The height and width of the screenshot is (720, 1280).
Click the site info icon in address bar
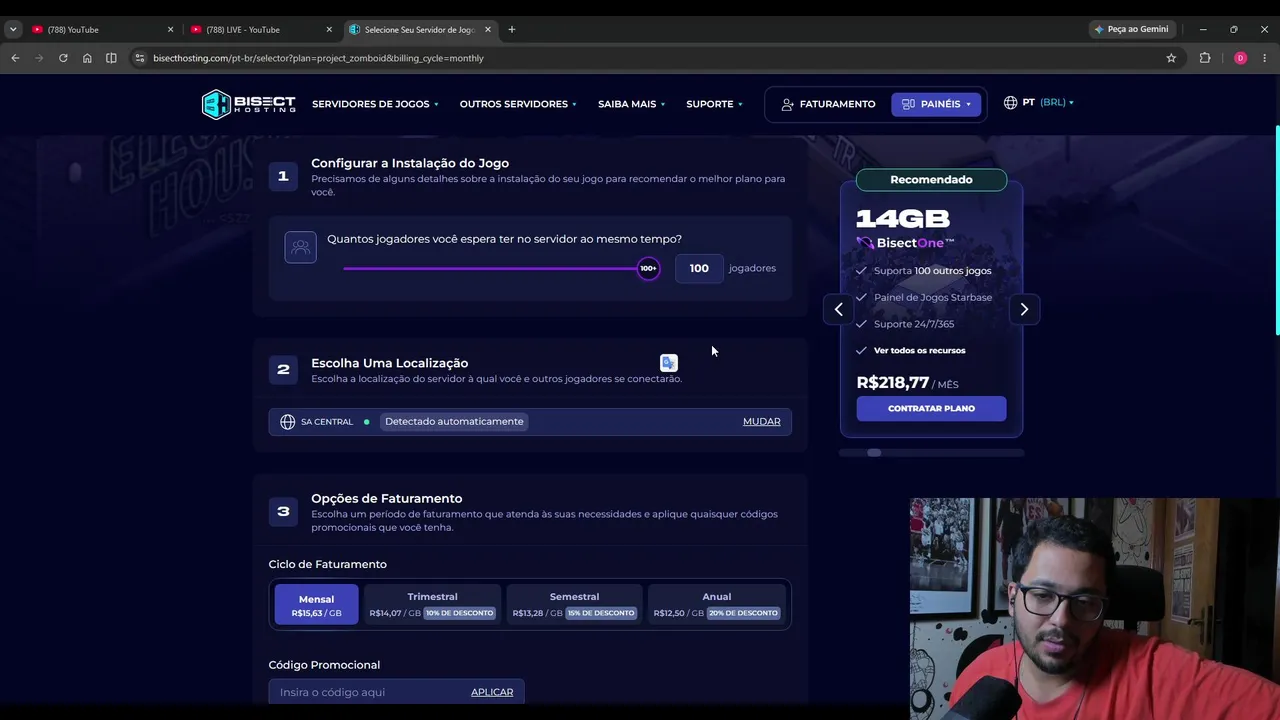click(x=139, y=58)
